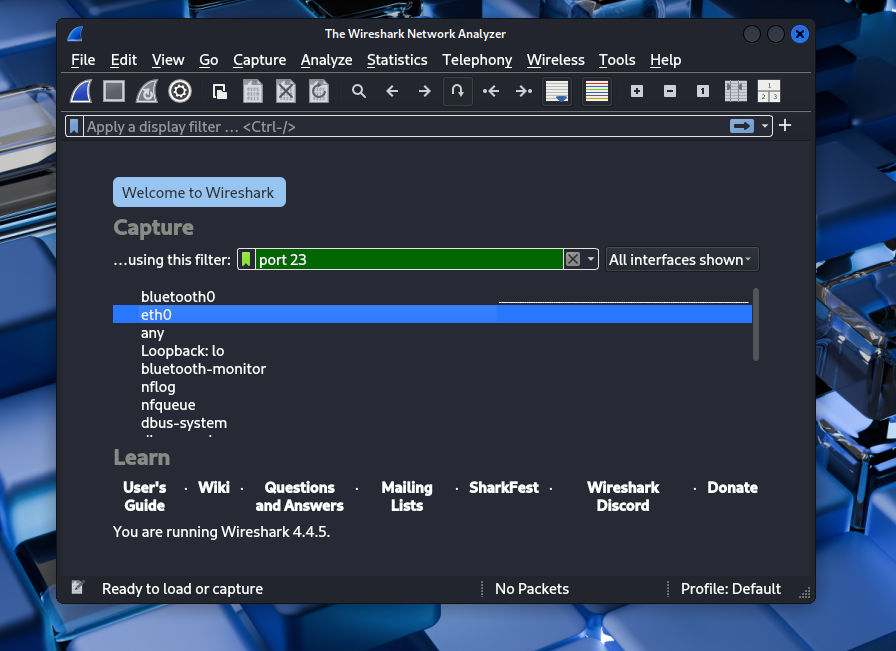
Task: Toggle auto-scroll during live capture
Action: [x=557, y=91]
